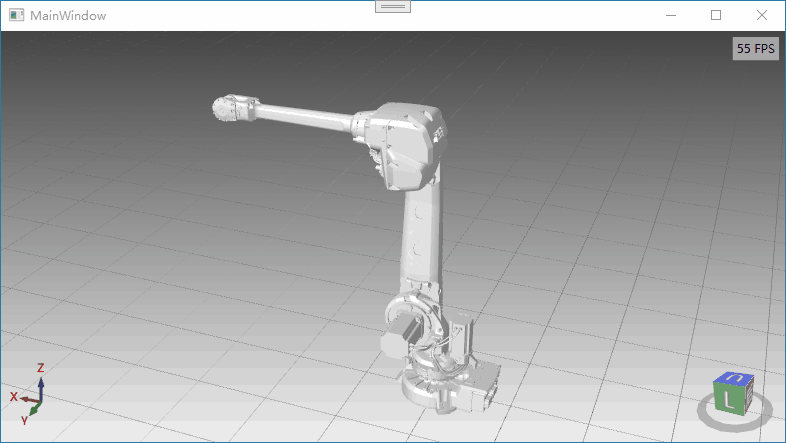Click the MainWindow application icon in title bar
Image resolution: width=786 pixels, height=443 pixels.
click(x=16, y=16)
